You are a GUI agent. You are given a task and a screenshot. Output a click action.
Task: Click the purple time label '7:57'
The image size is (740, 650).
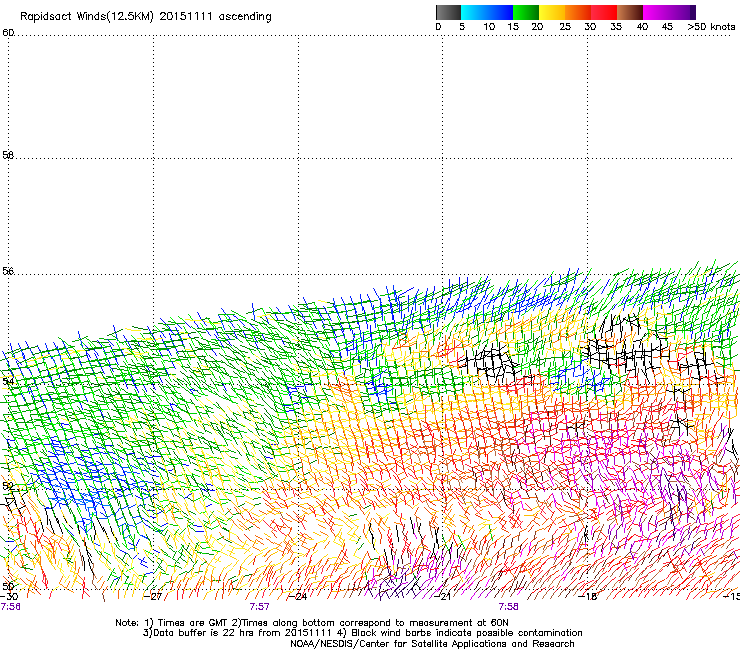[x=260, y=607]
